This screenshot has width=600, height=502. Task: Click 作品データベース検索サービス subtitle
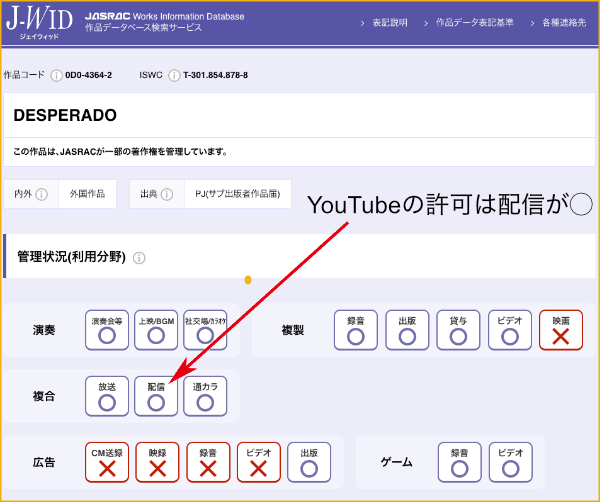[143, 28]
